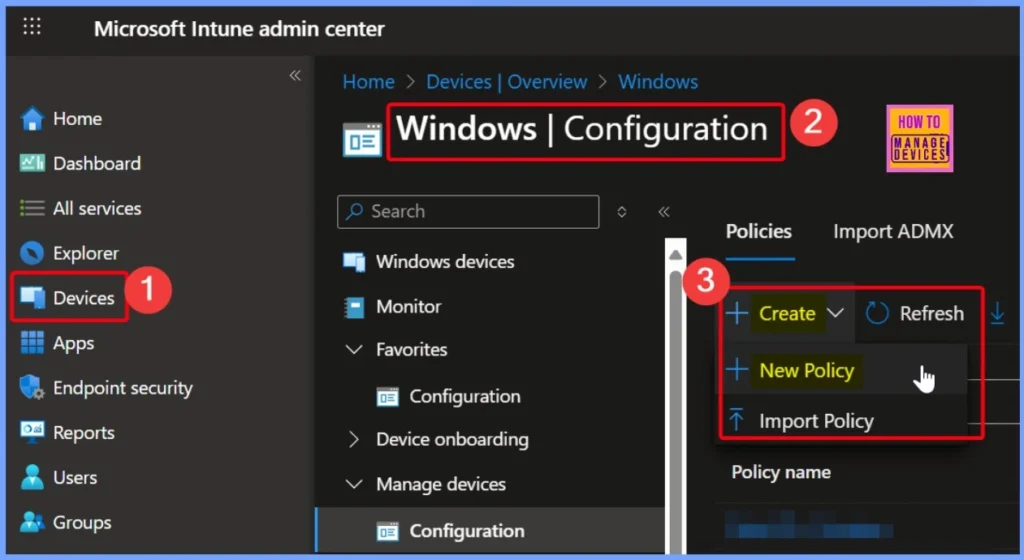This screenshot has width=1024, height=560.
Task: Click the download export arrow icon
Action: coord(997,313)
